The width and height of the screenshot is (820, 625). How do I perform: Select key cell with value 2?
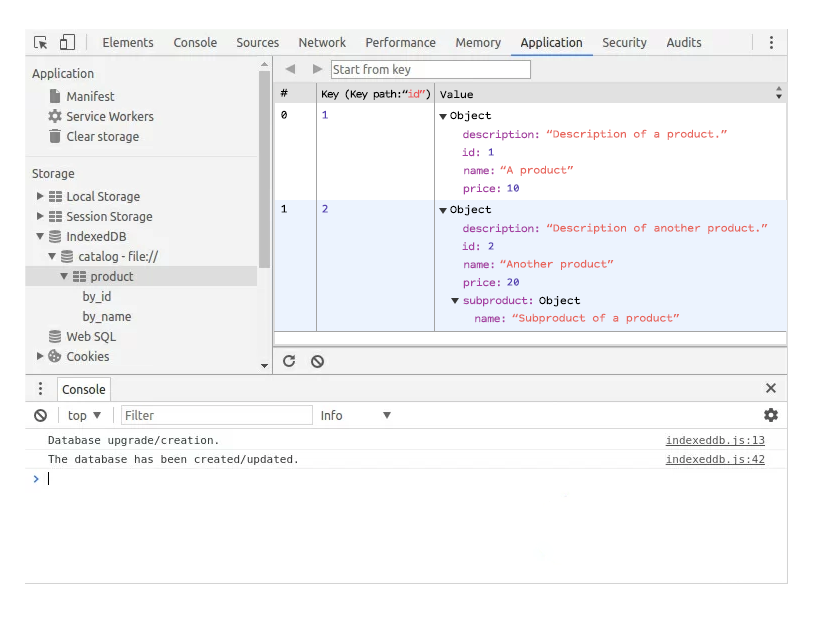[x=375, y=265]
